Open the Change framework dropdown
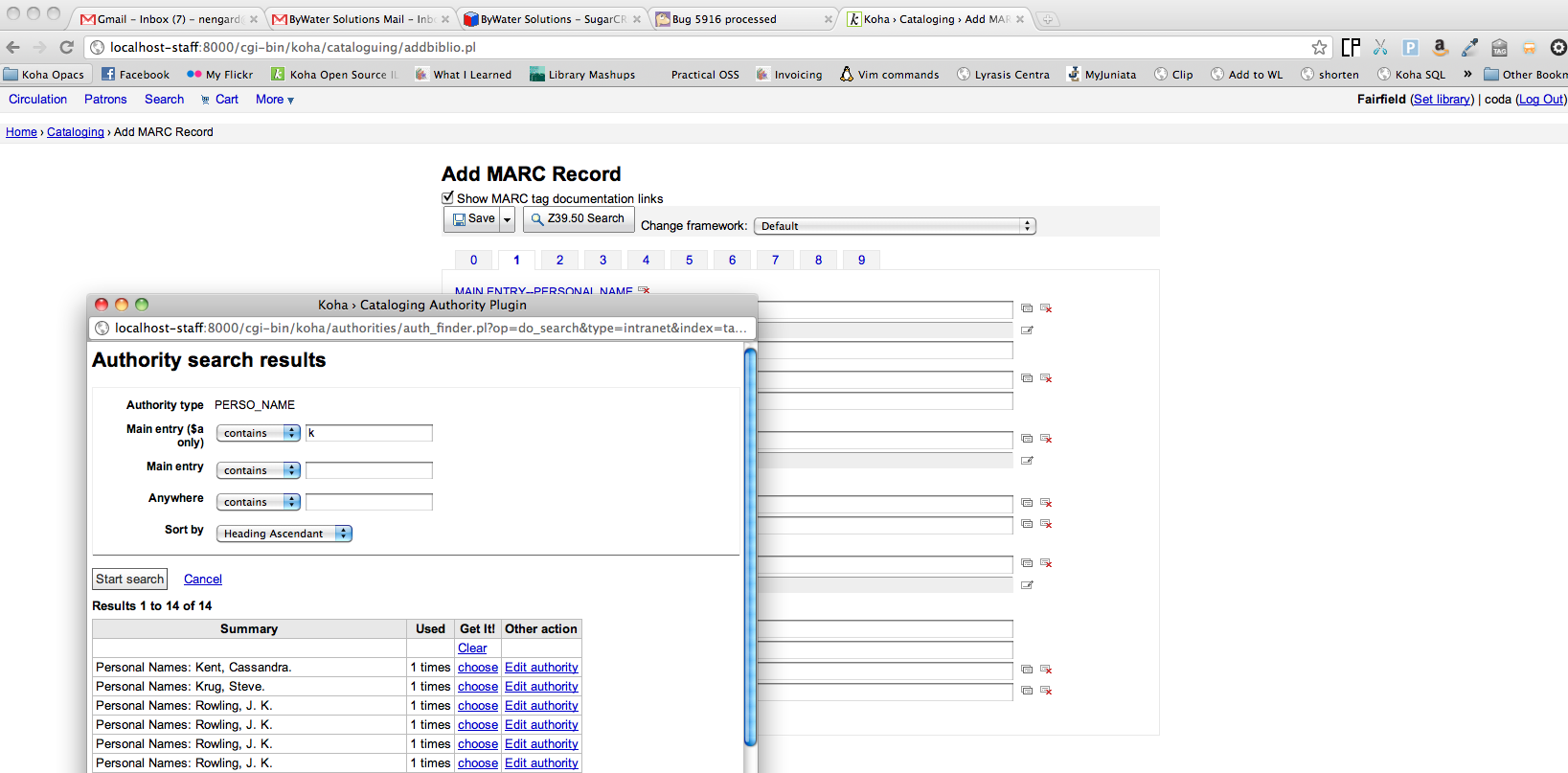This screenshot has width=1568, height=773. point(895,226)
